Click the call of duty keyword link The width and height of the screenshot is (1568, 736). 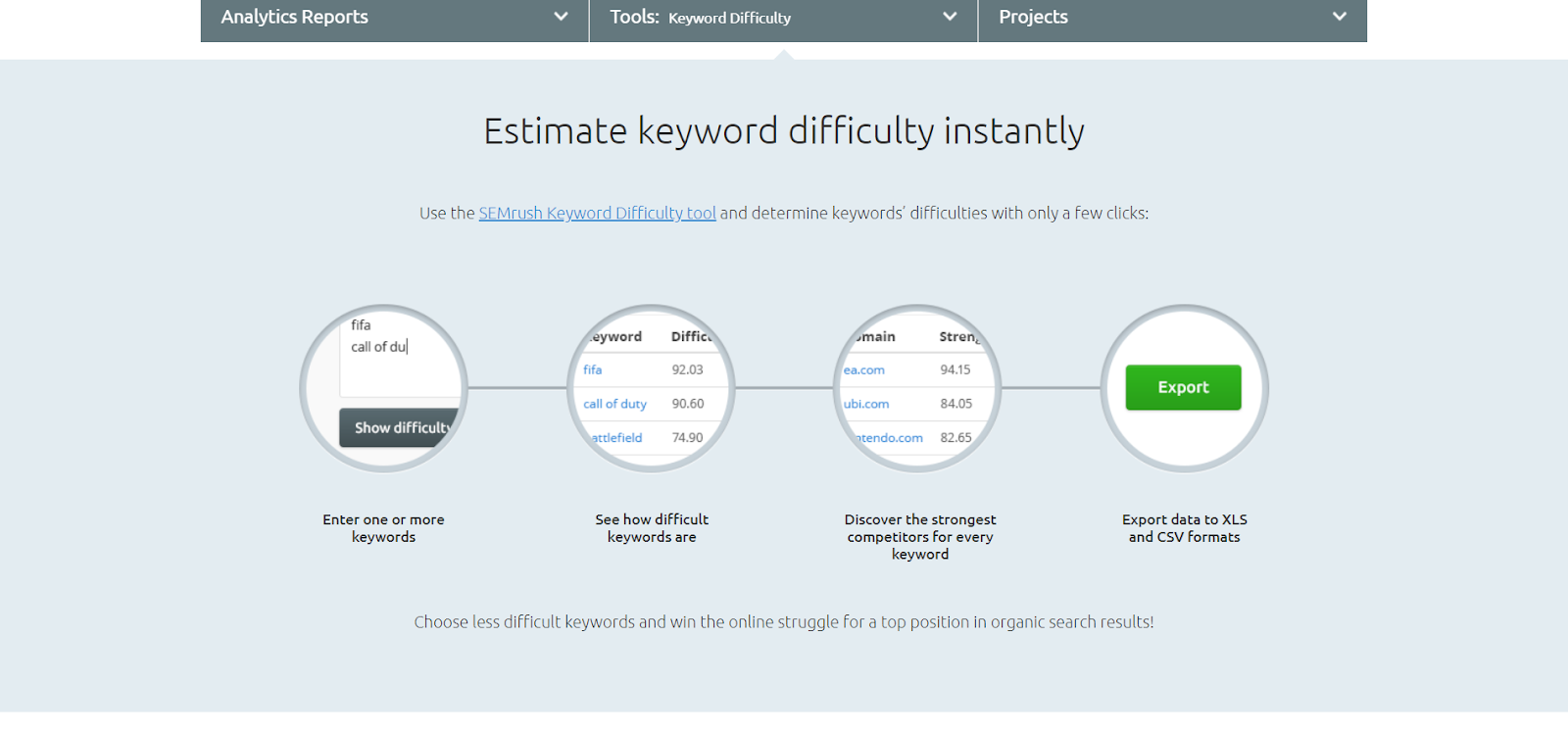614,404
